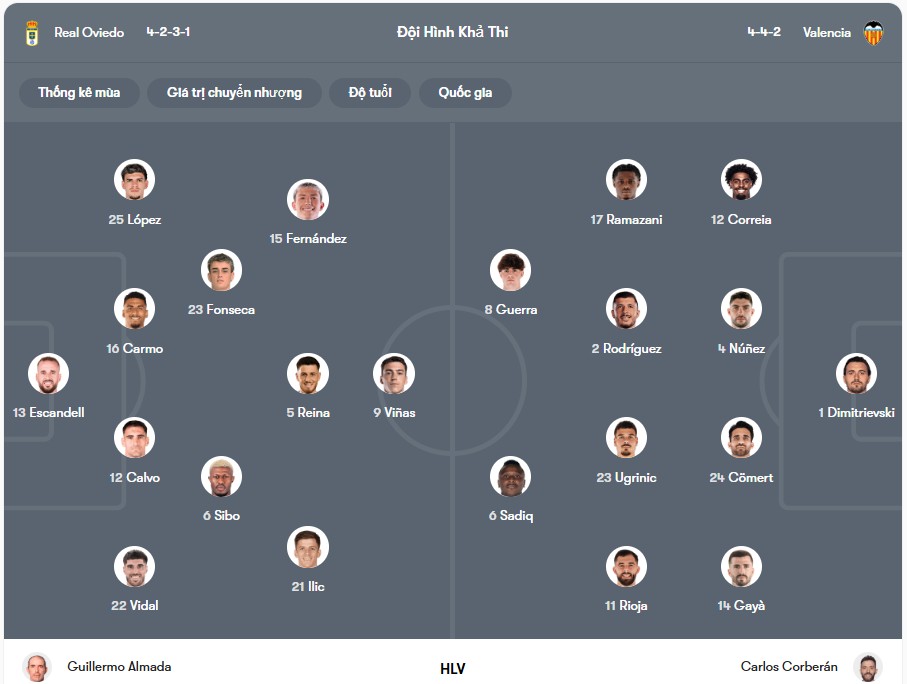The height and width of the screenshot is (684, 907).
Task: Select Ramazani's player photo
Action: [x=626, y=181]
